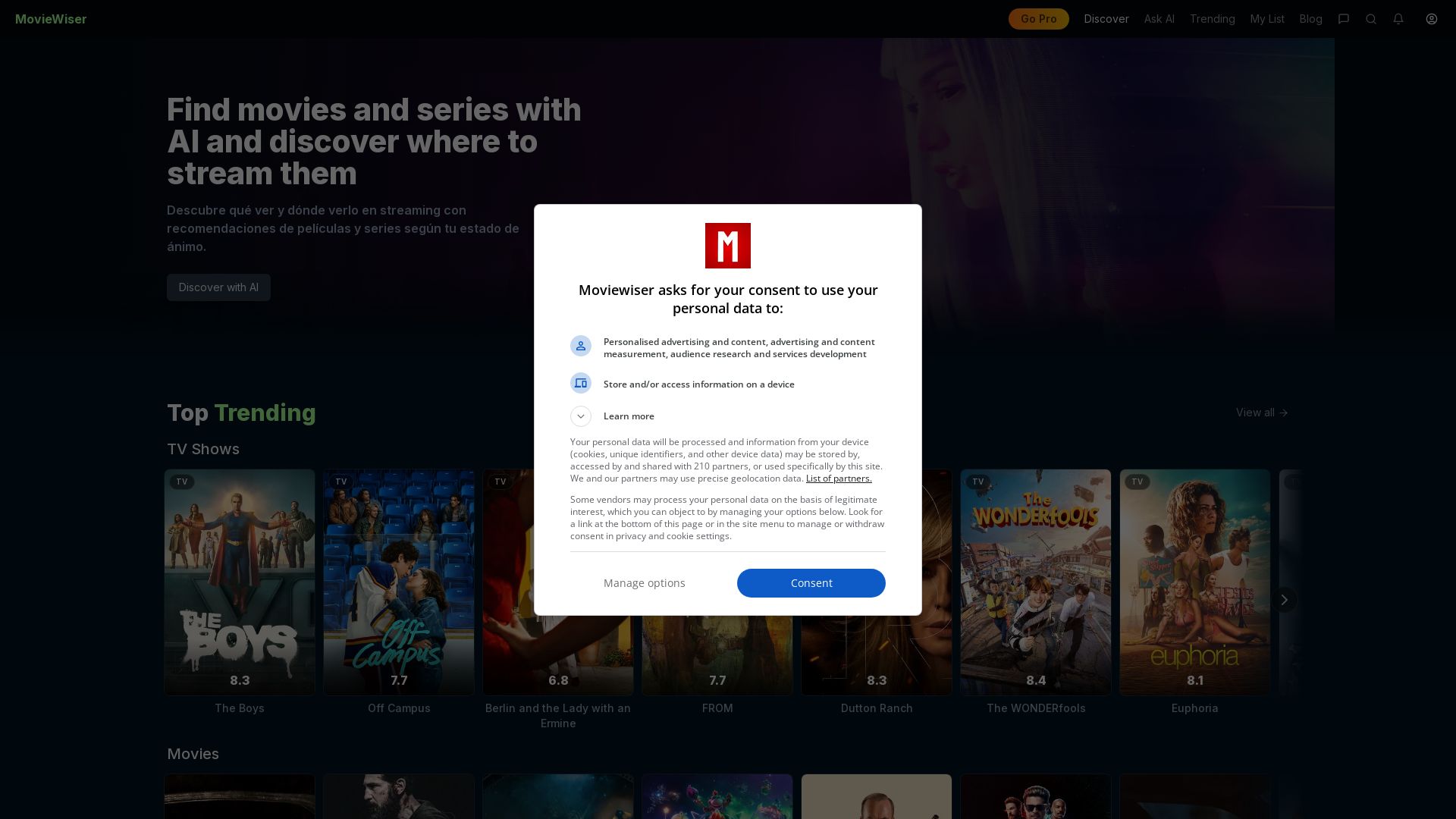
Task: Open the Off Campus poster thumbnail
Action: pos(399,582)
